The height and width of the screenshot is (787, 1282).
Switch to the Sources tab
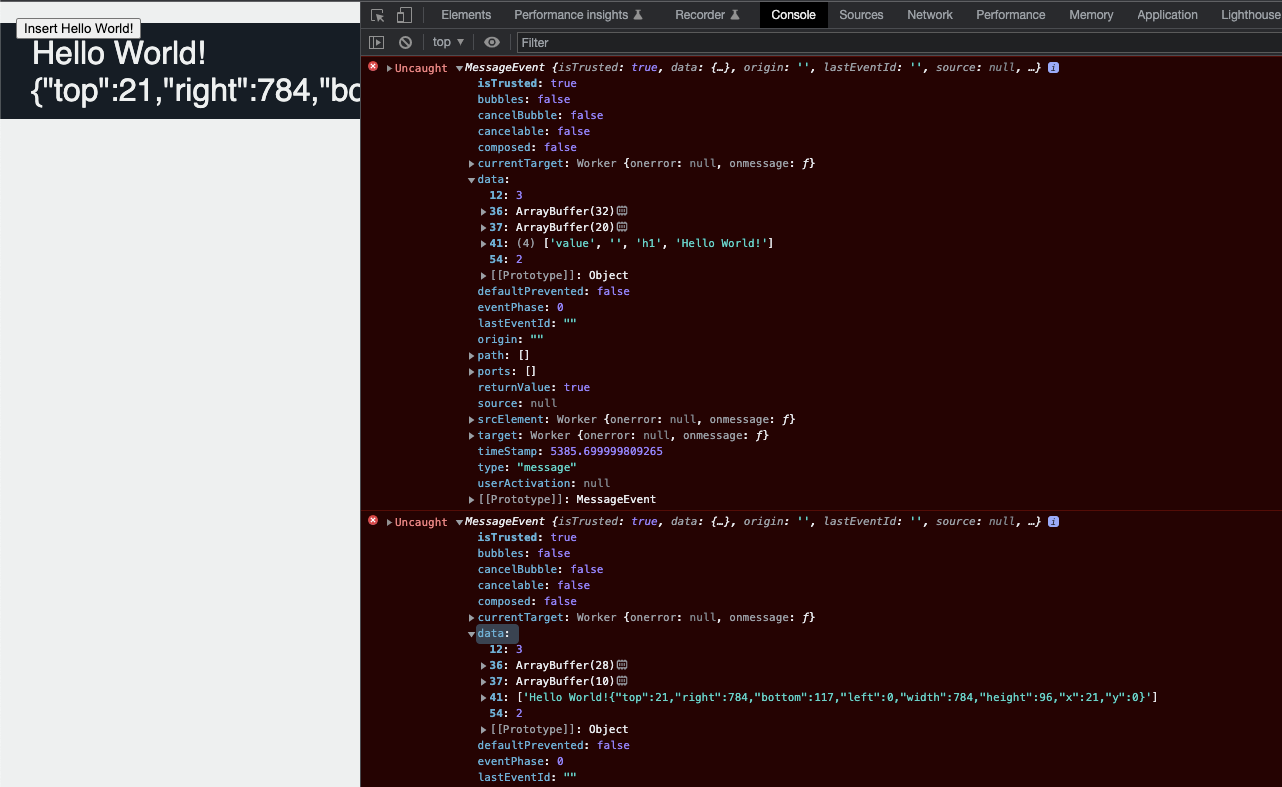point(861,15)
